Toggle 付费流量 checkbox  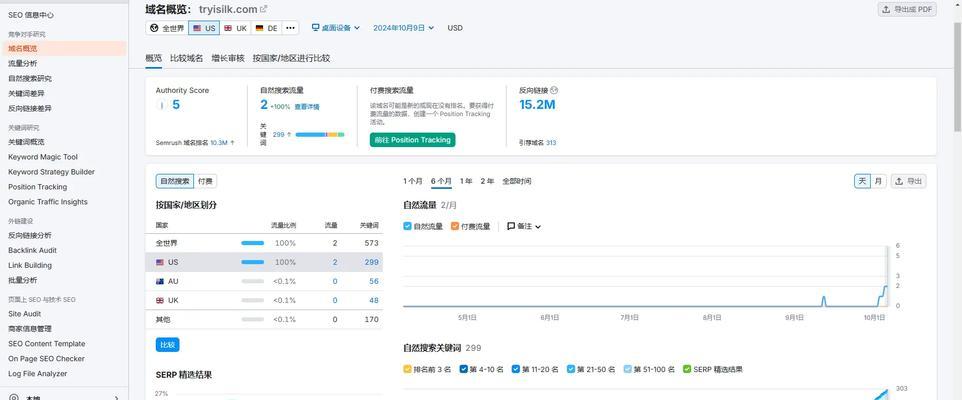(455, 226)
